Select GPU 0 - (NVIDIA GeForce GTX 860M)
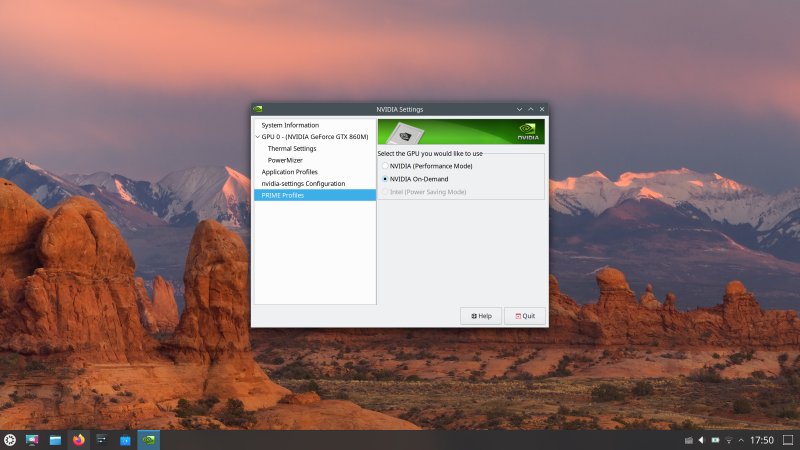800x450 pixels. [315, 137]
